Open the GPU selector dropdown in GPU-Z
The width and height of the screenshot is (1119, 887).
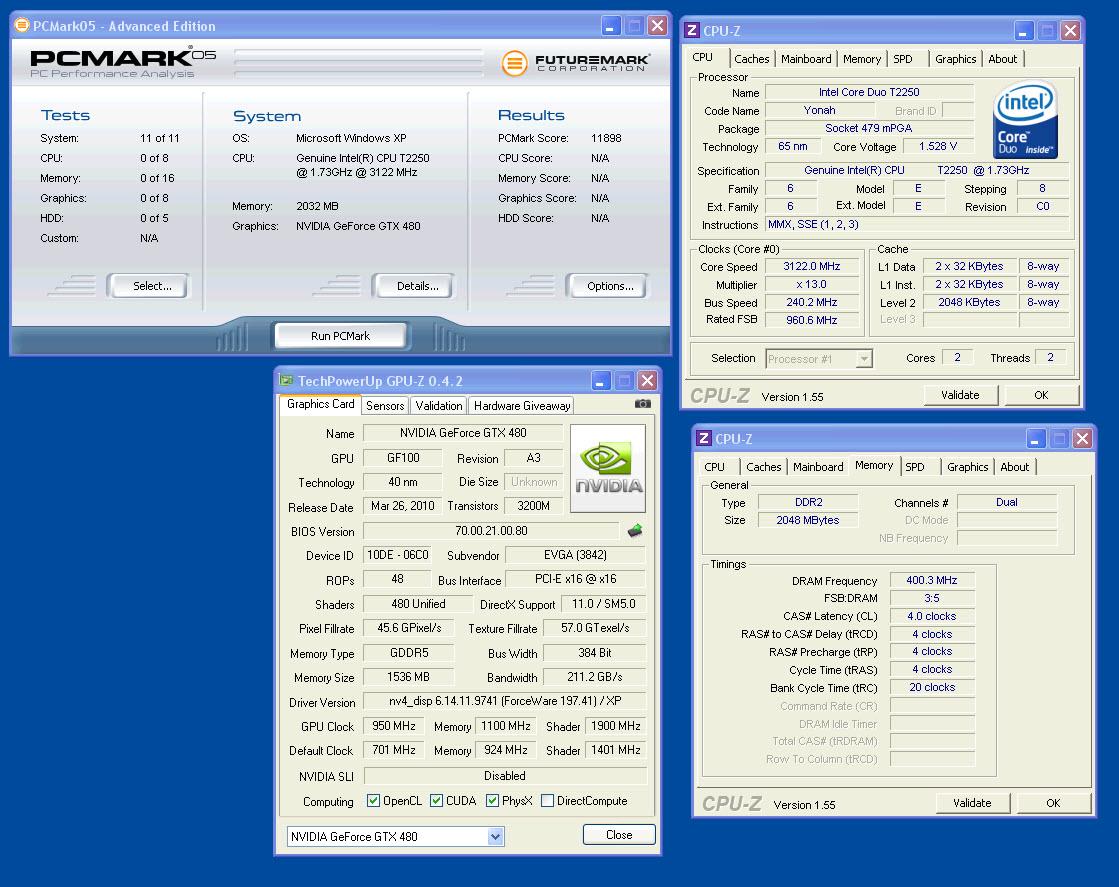495,836
